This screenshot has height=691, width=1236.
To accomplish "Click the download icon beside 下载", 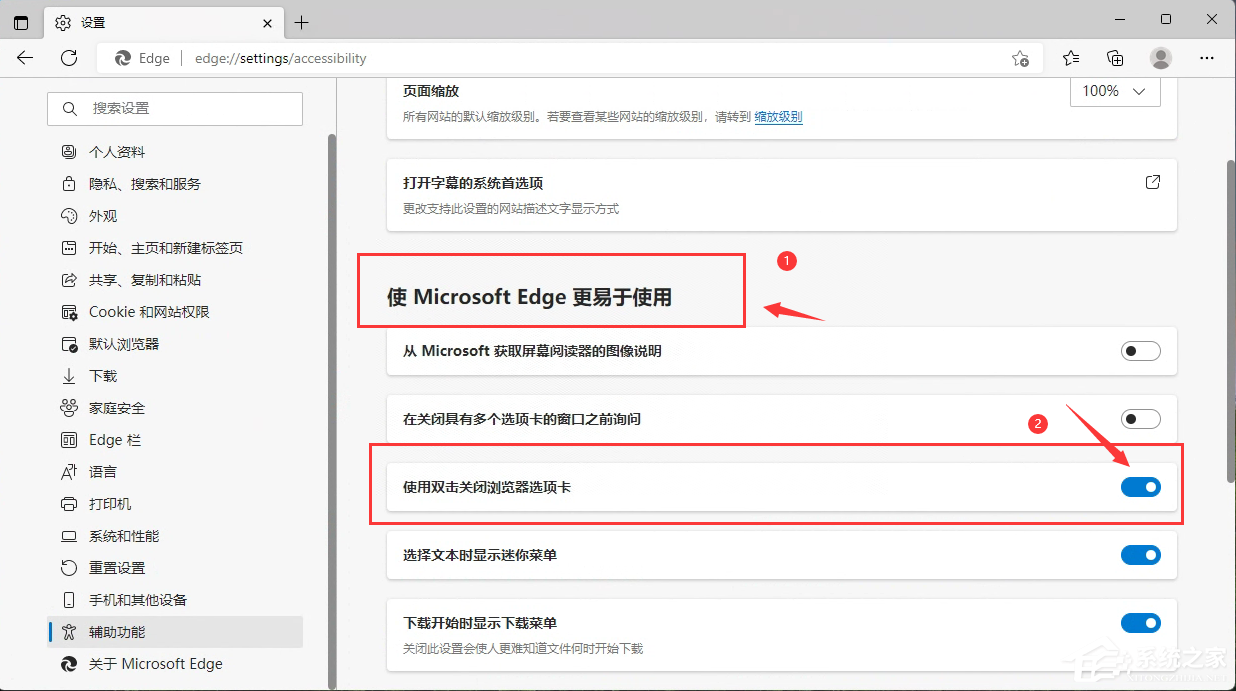I will pyautogui.click(x=69, y=376).
